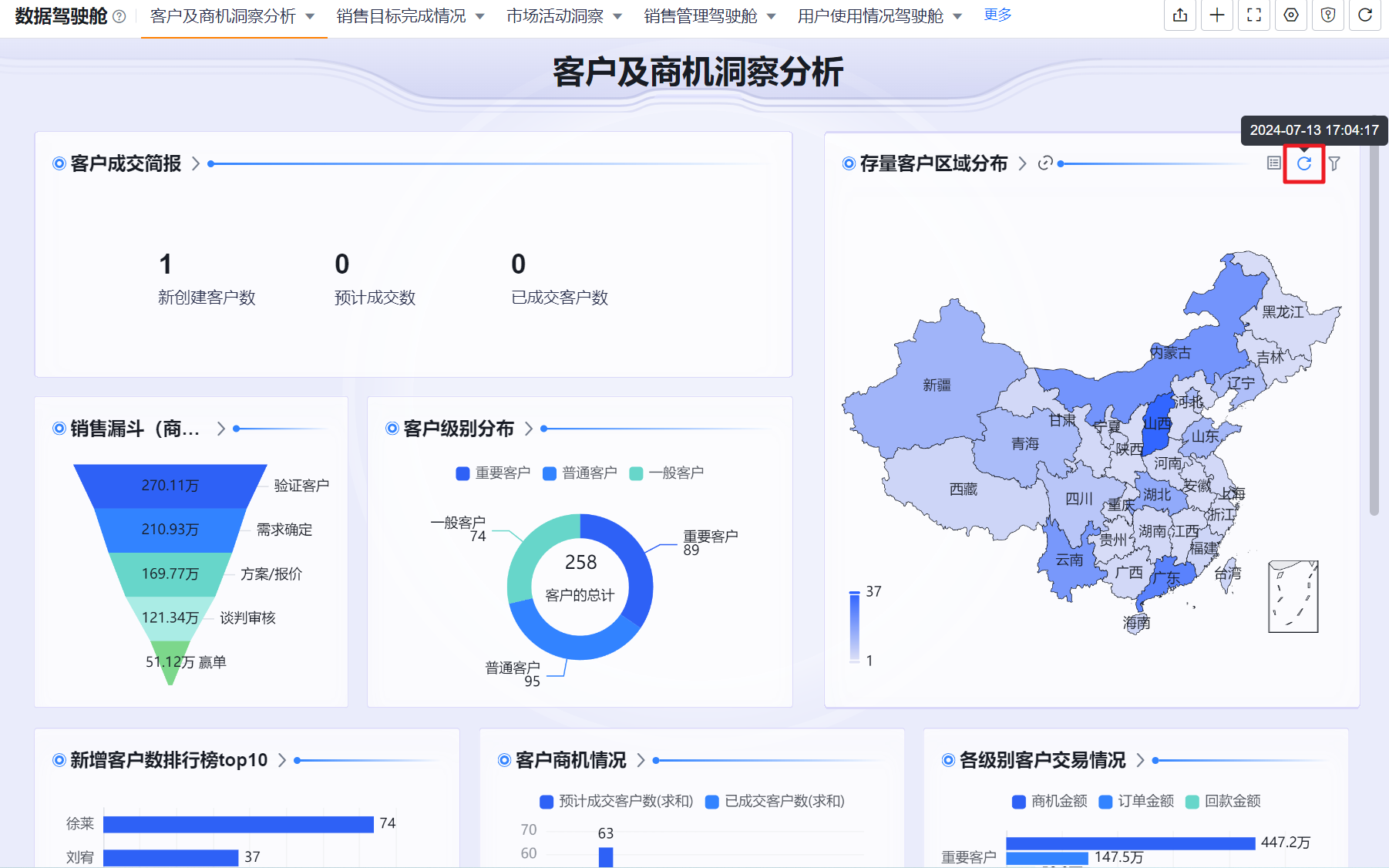
Task: Click the plus add icon in top toolbar
Action: (x=1217, y=15)
